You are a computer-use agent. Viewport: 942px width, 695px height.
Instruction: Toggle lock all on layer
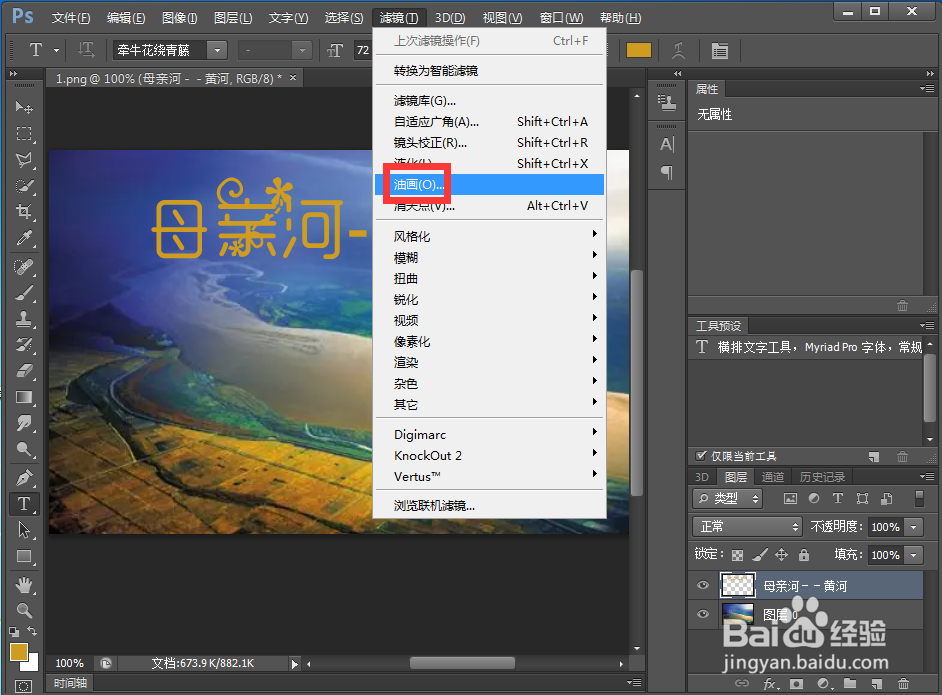[804, 554]
